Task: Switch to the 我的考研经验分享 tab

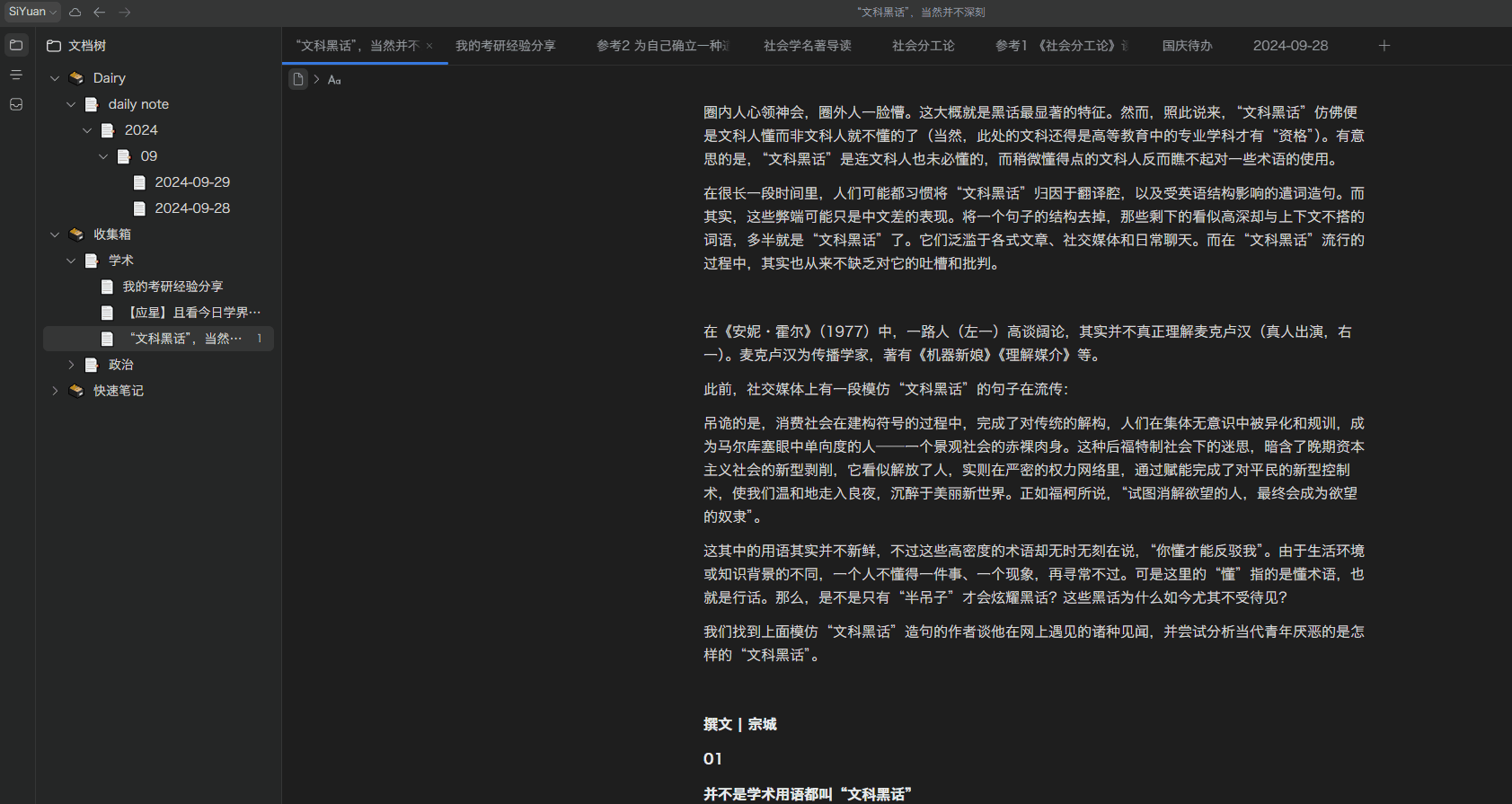Action: tap(506, 46)
